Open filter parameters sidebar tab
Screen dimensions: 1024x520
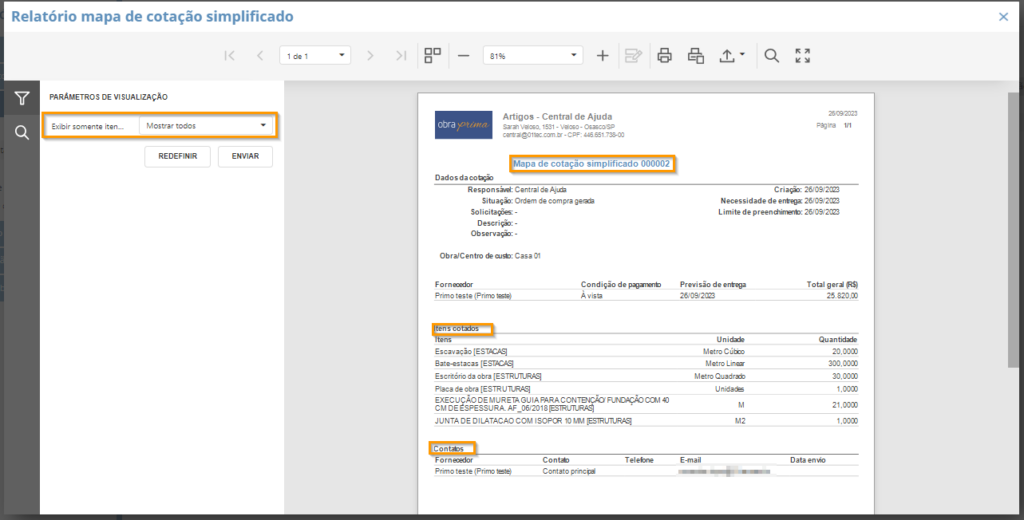pos(22,99)
